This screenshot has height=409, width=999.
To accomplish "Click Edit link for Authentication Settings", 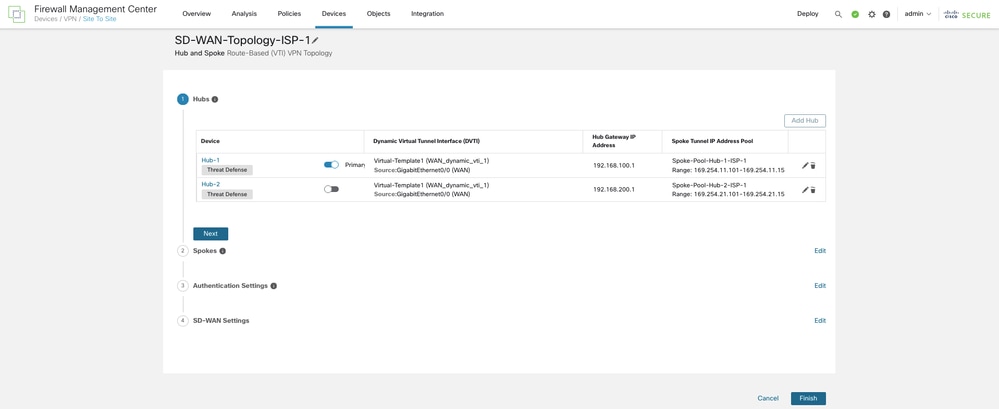I will pyautogui.click(x=820, y=286).
